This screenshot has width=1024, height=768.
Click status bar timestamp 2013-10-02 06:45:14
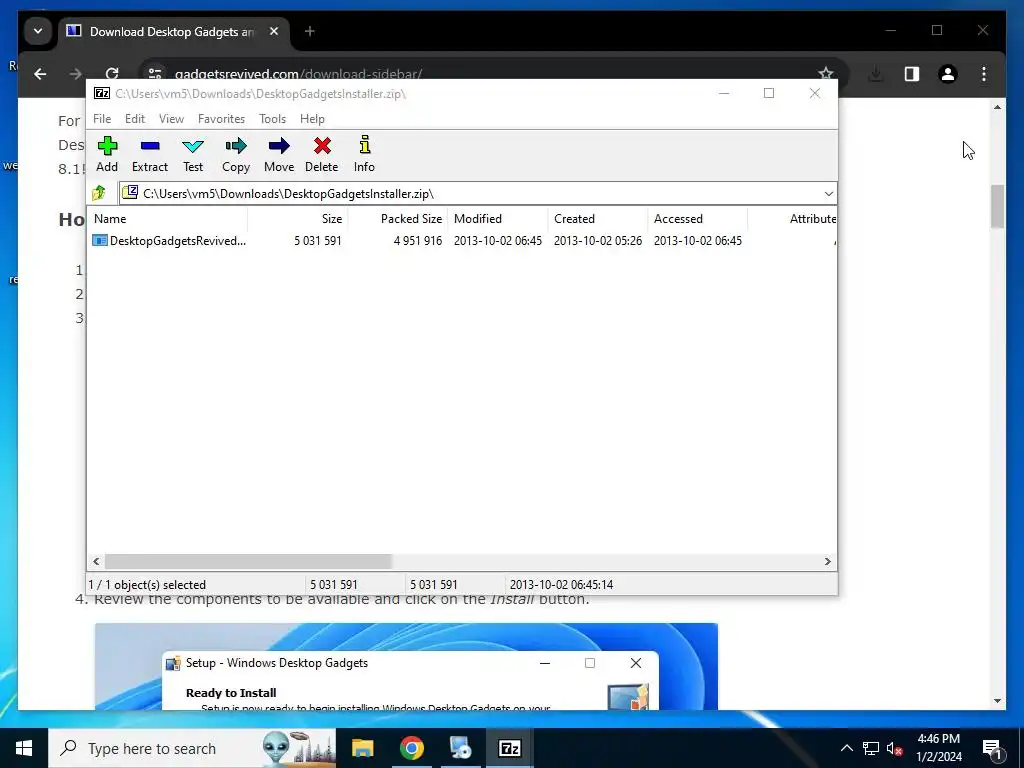[561, 584]
